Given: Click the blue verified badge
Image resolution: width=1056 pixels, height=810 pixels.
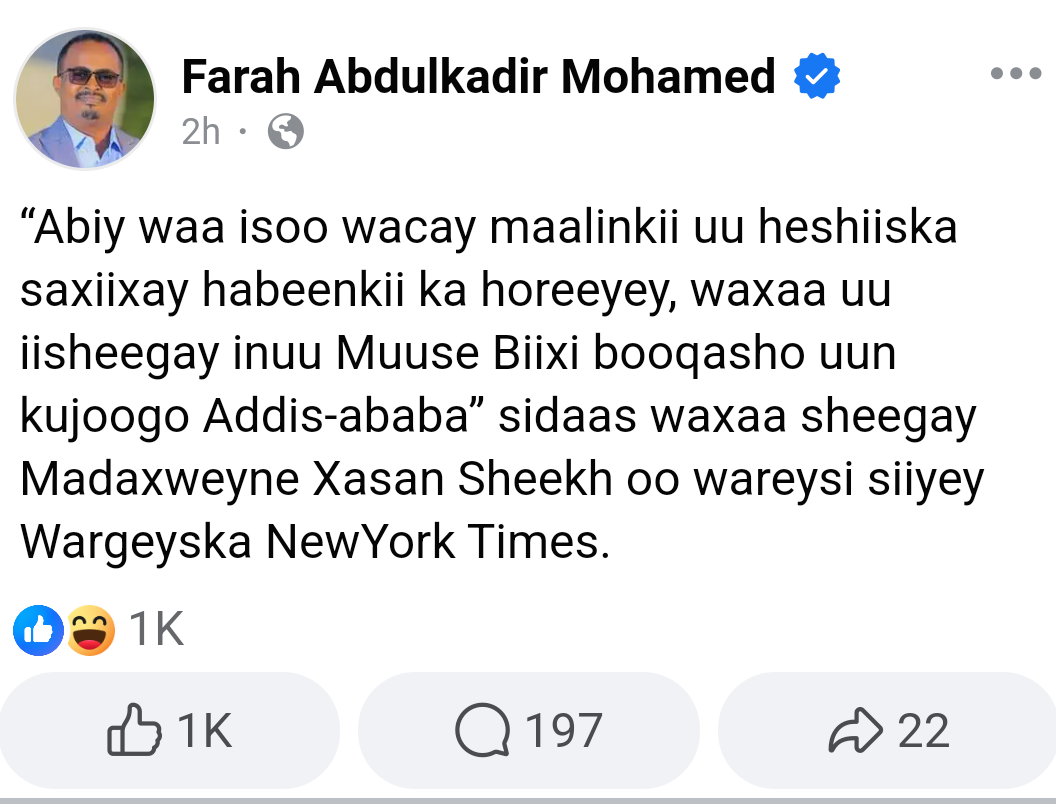Looking at the screenshot, I should coord(817,77).
